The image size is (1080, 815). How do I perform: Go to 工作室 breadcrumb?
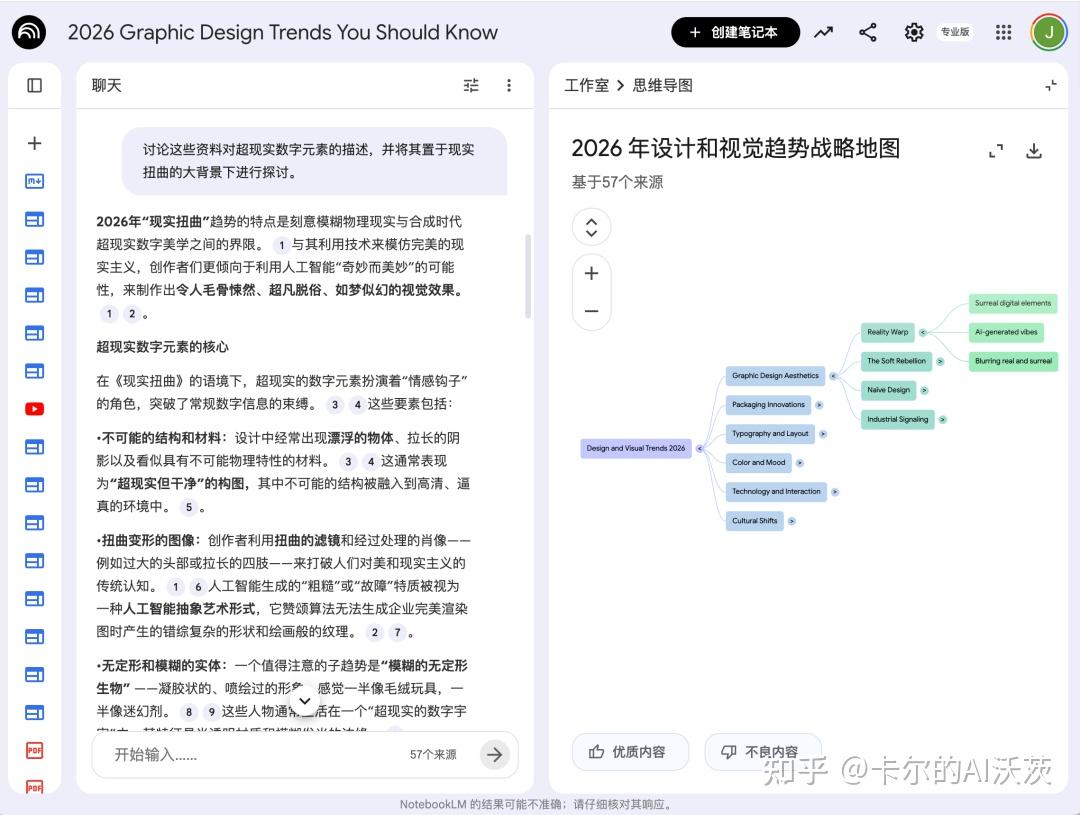coord(586,86)
